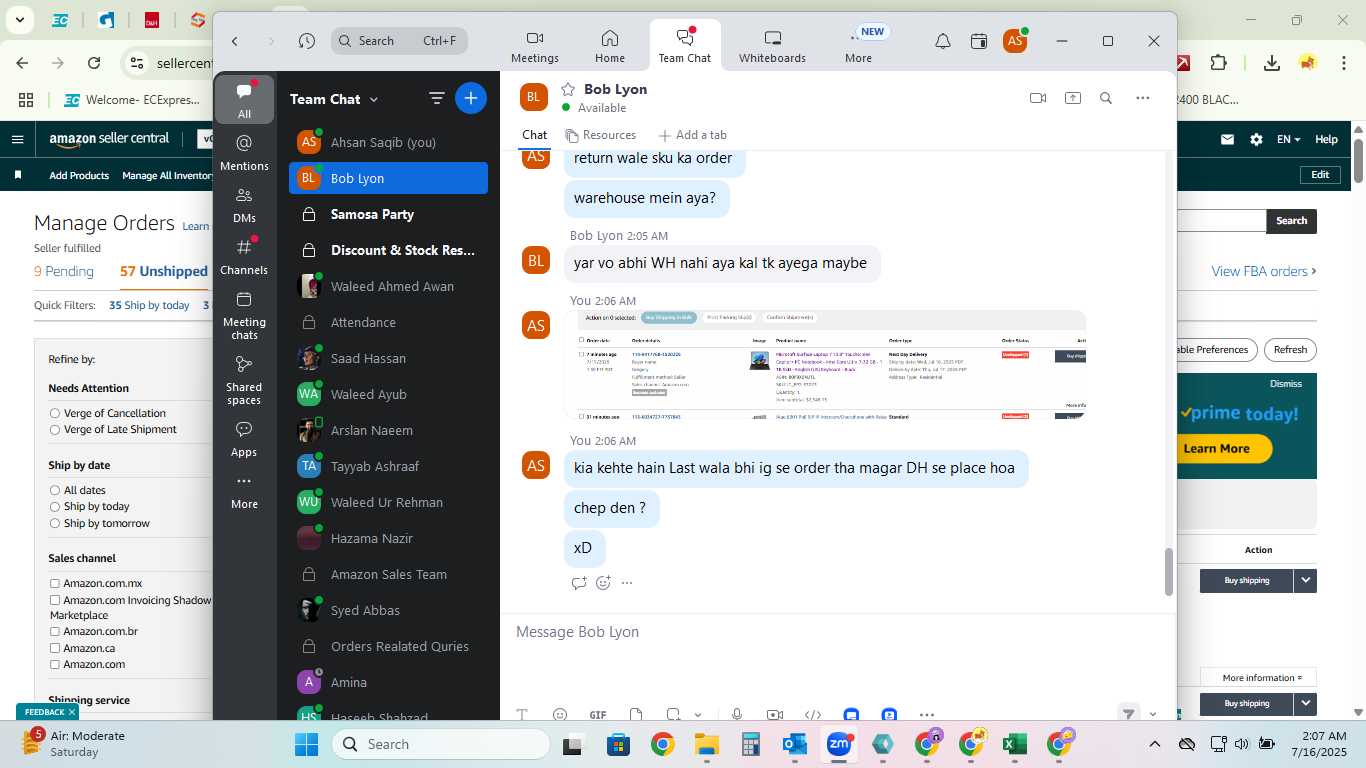Open emoji picker in composer
Image resolution: width=1366 pixels, height=768 pixels.
click(560, 715)
